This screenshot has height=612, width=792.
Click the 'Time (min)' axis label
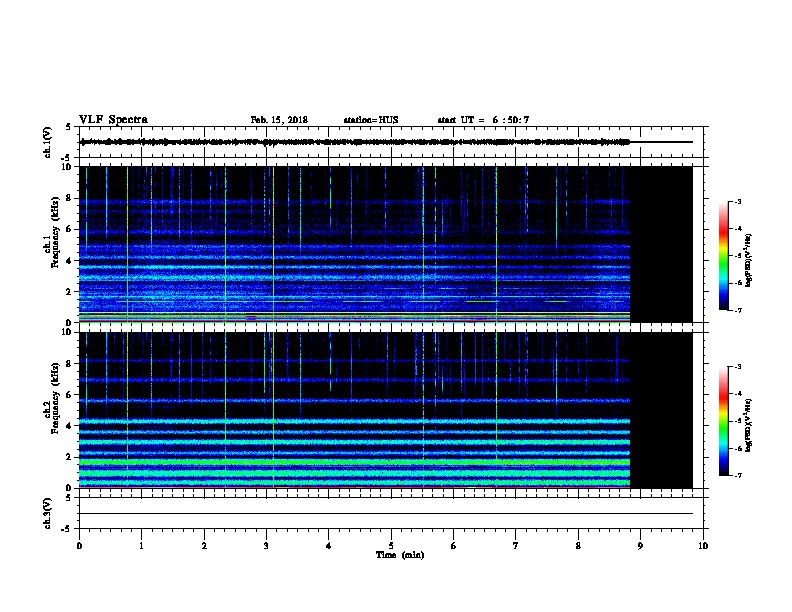coord(400,555)
